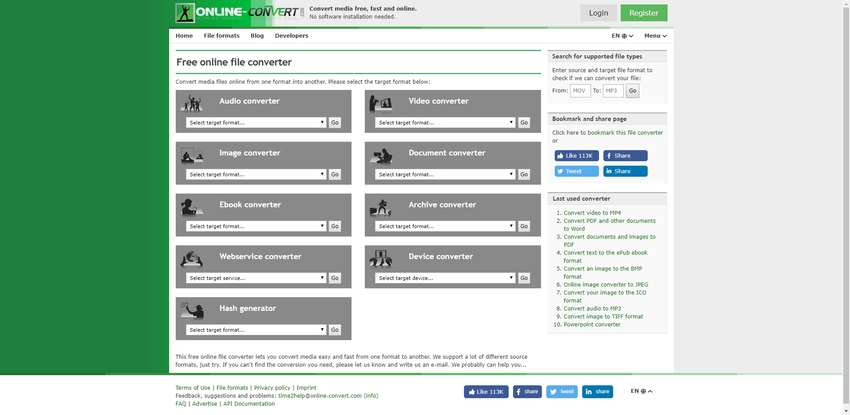Click the Image converter icon
Image resolution: width=850 pixels, height=415 pixels.
pyautogui.click(x=193, y=154)
